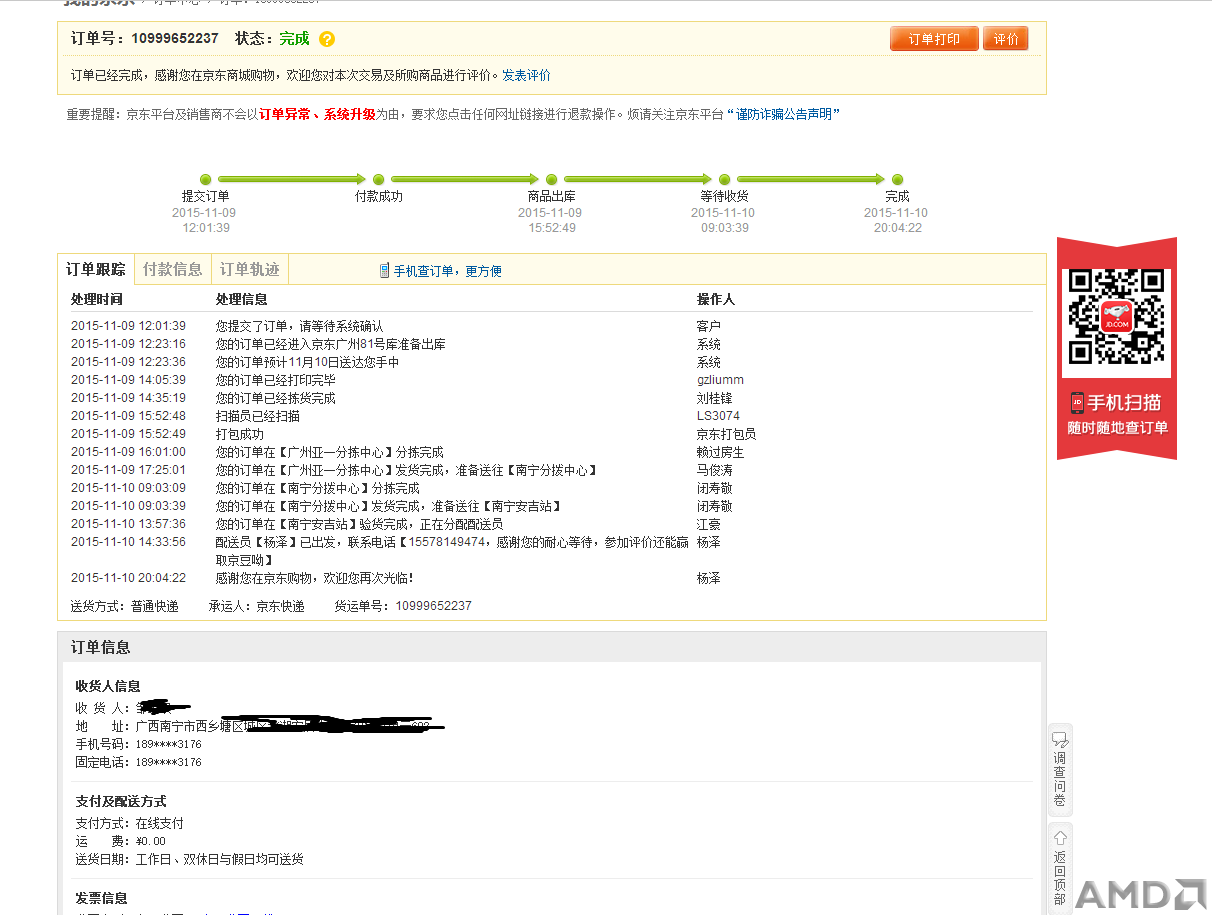Click the order number 10999652237 in header
This screenshot has width=1212, height=915.
[x=175, y=39]
